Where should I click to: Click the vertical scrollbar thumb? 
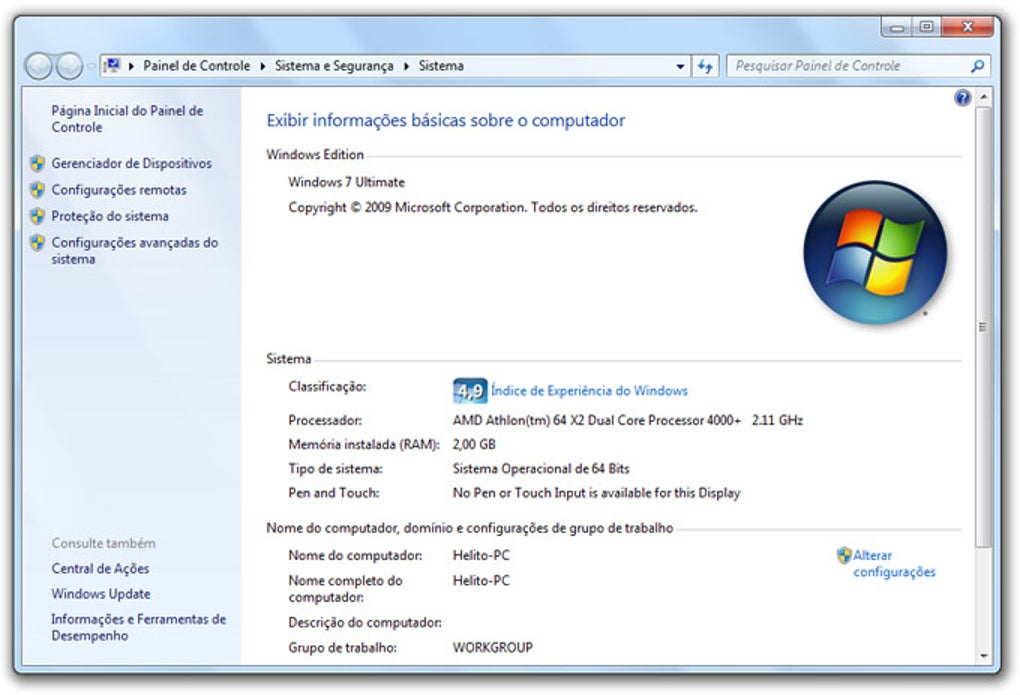[x=984, y=325]
